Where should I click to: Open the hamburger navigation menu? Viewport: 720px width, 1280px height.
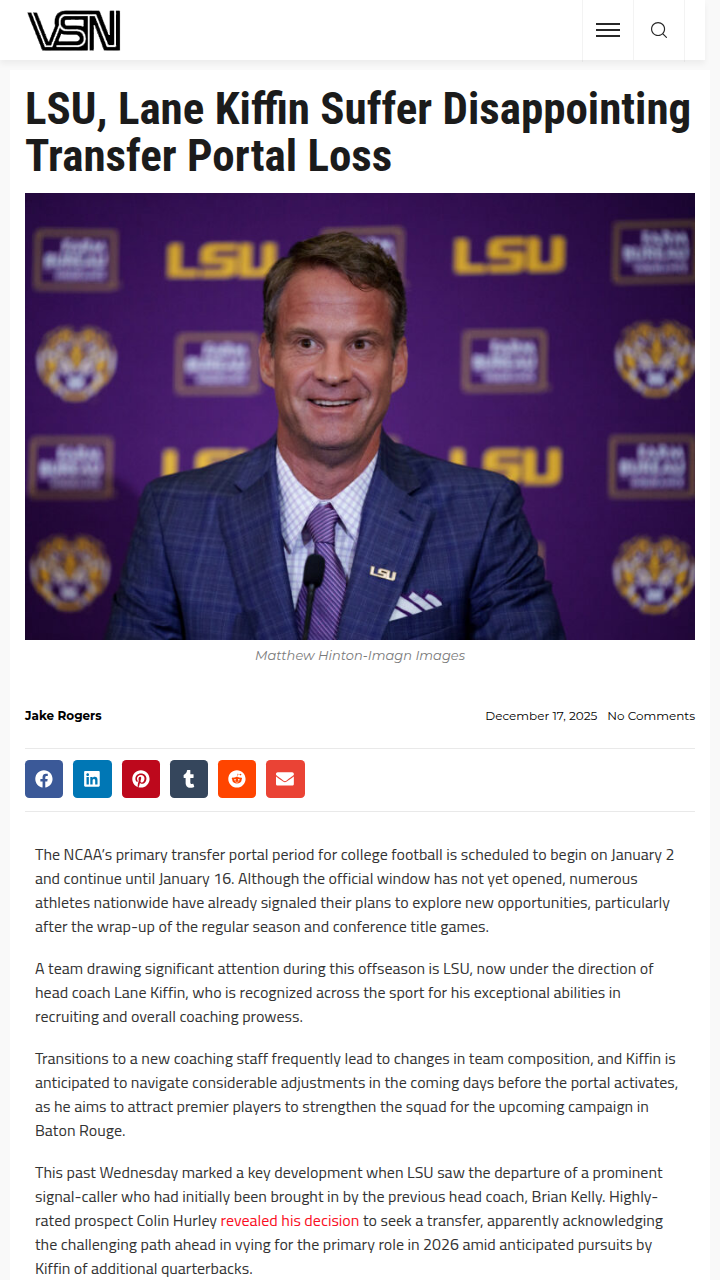[608, 30]
